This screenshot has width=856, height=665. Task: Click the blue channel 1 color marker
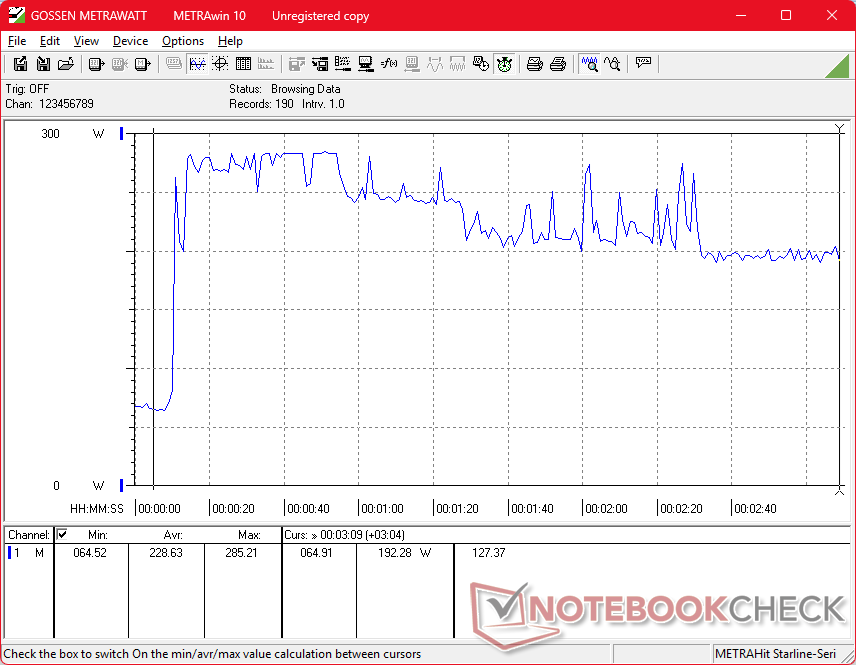[x=9, y=553]
